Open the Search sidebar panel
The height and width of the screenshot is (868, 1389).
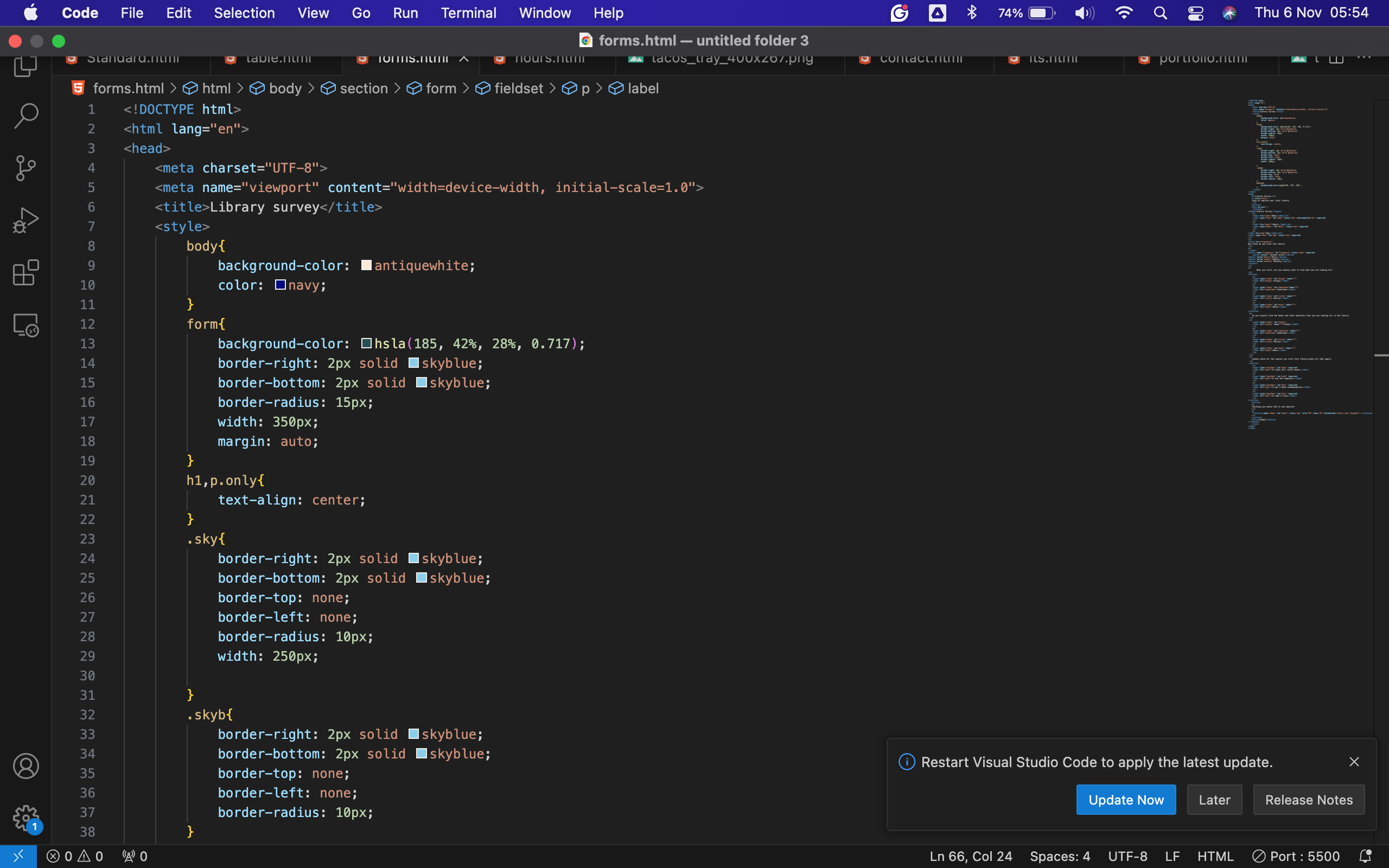coord(26,116)
